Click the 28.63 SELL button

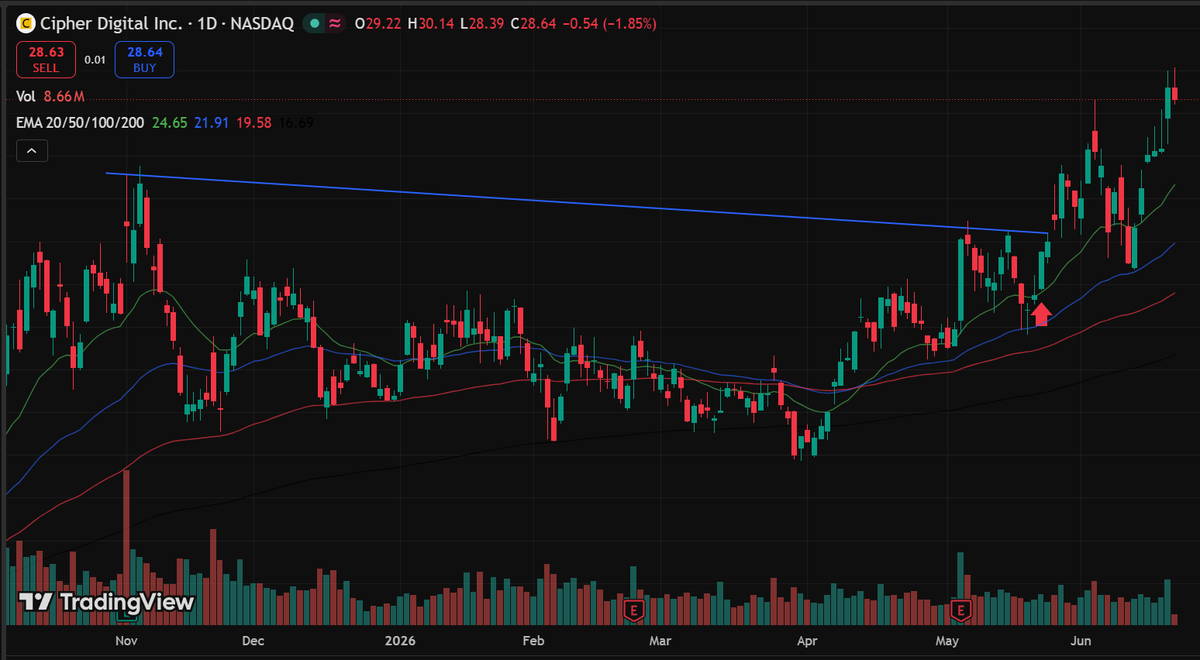click(x=45, y=59)
